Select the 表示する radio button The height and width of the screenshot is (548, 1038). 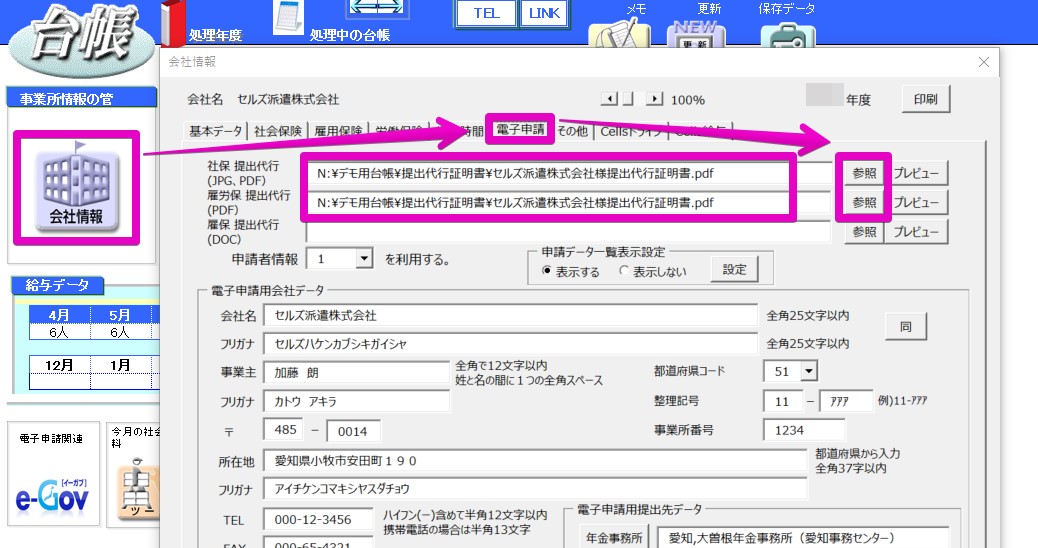[x=547, y=271]
